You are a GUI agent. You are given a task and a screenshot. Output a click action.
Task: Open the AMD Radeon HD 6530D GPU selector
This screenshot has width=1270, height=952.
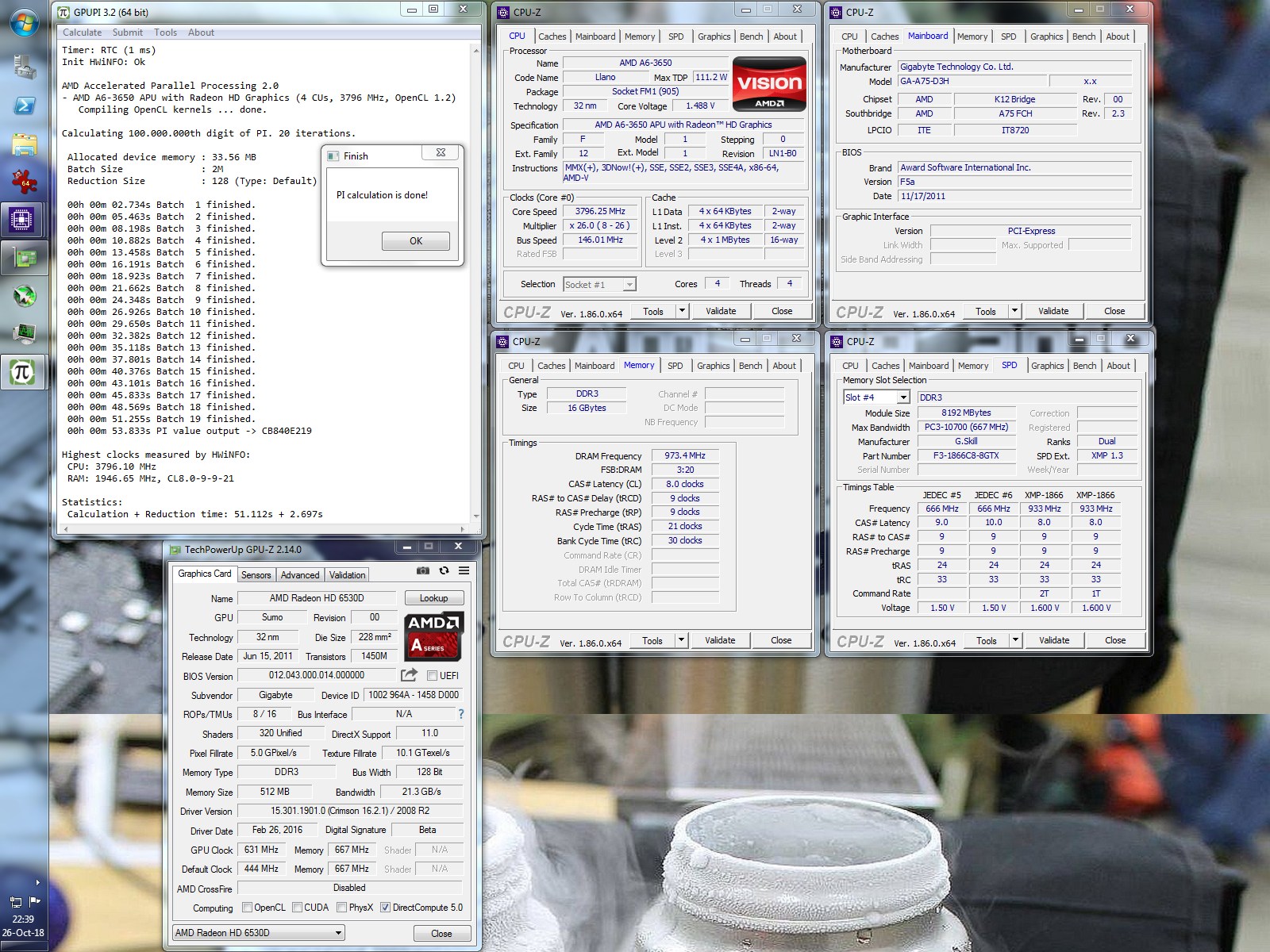pyautogui.click(x=259, y=933)
